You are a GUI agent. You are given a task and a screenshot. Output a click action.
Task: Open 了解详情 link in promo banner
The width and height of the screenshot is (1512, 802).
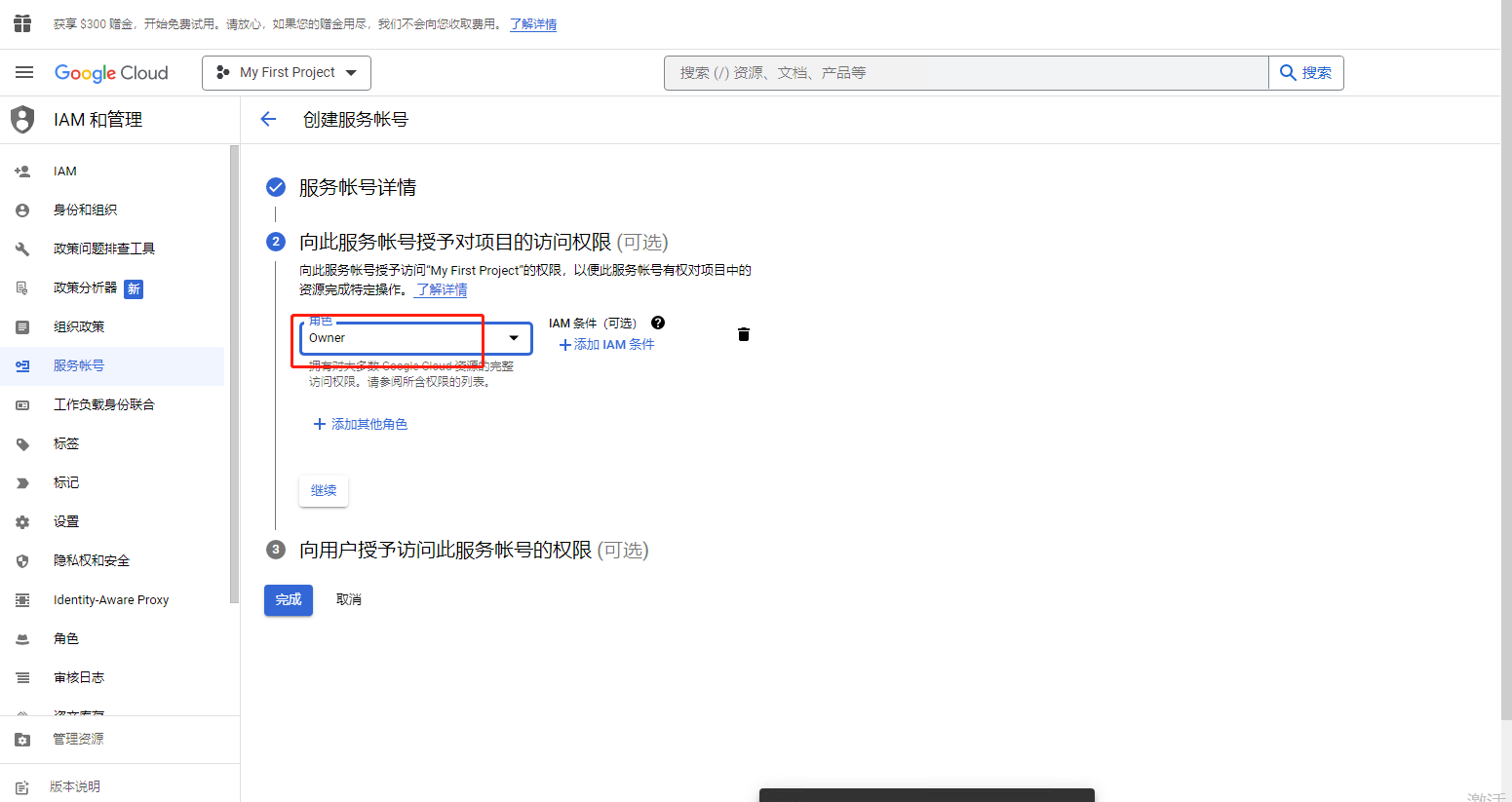[533, 24]
